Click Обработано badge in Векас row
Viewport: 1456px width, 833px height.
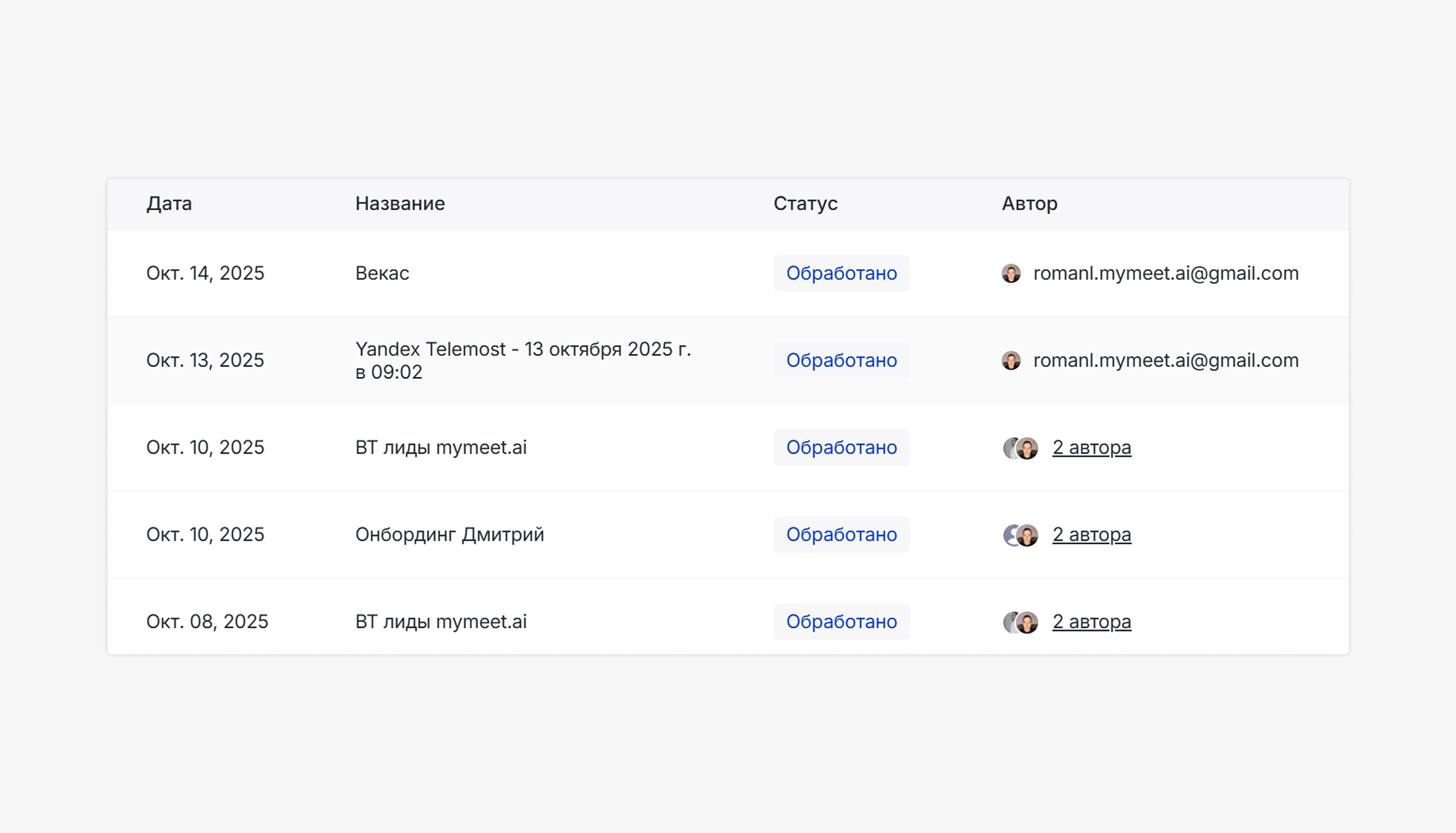click(841, 273)
